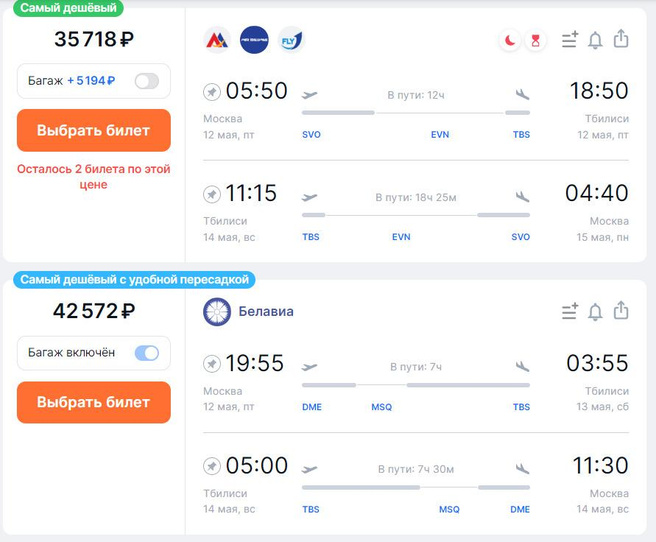
Task: Share the Belavia ticket
Action: [x=621, y=312]
